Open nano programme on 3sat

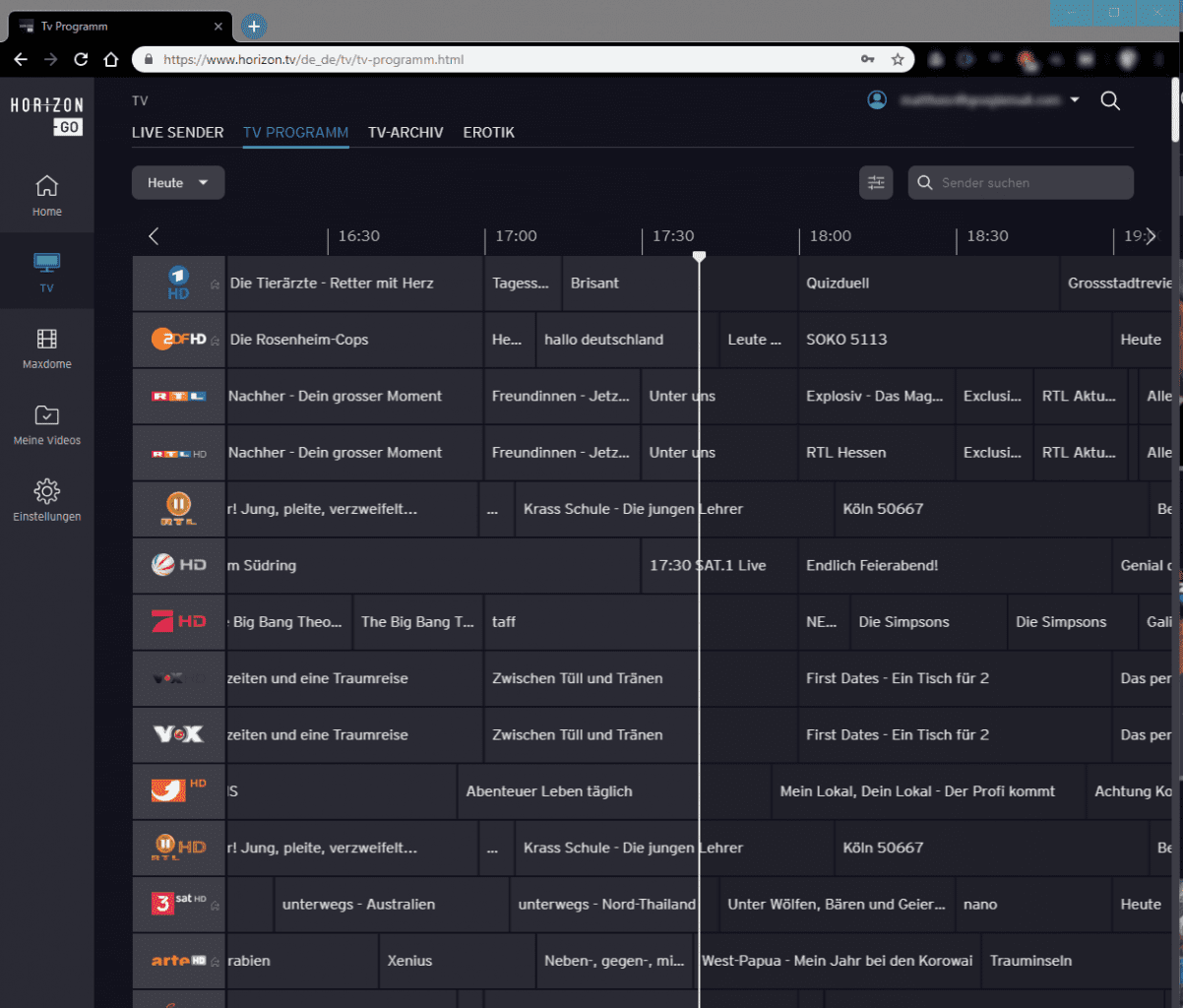(1033, 904)
